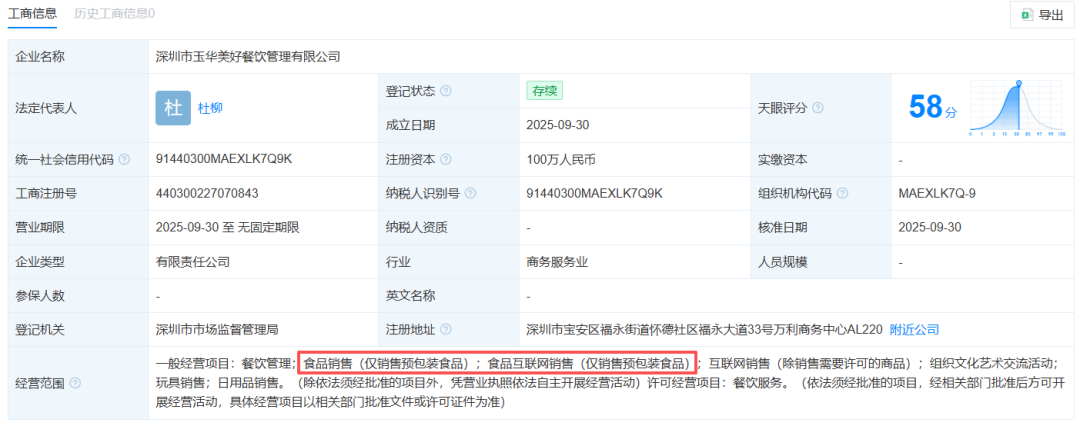Click the 参保人数 label cell
Image resolution: width=1080 pixels, height=426 pixels.
click(x=78, y=296)
